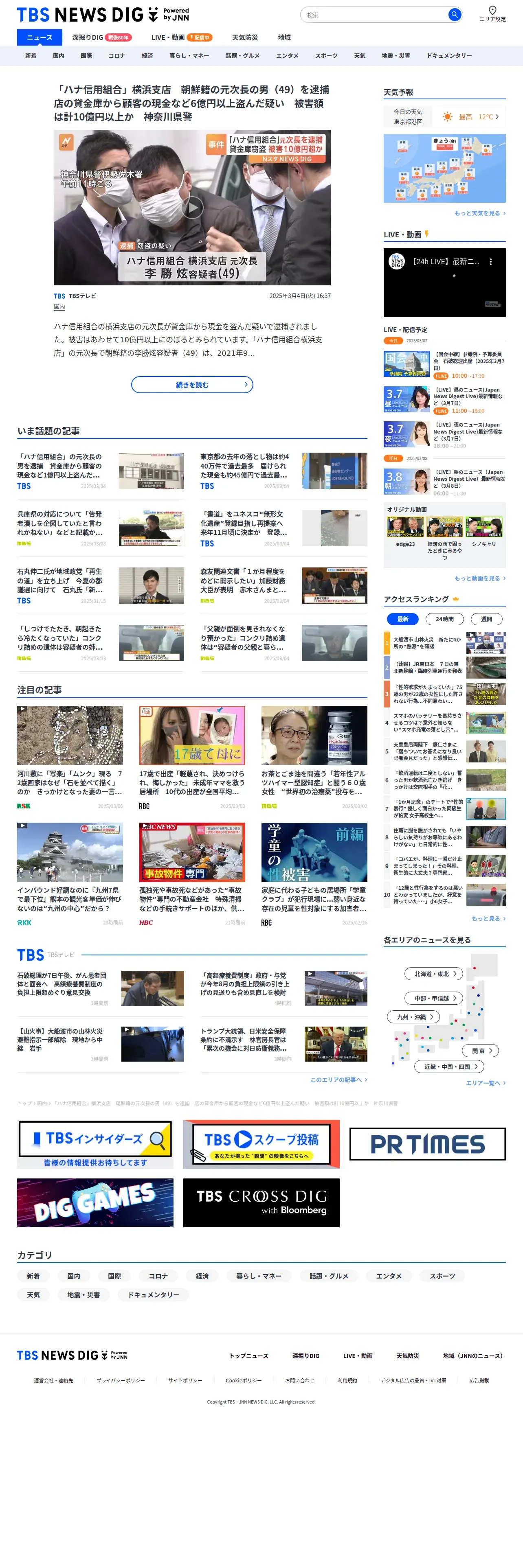Switch ranking to 最新 toggle

402,619
